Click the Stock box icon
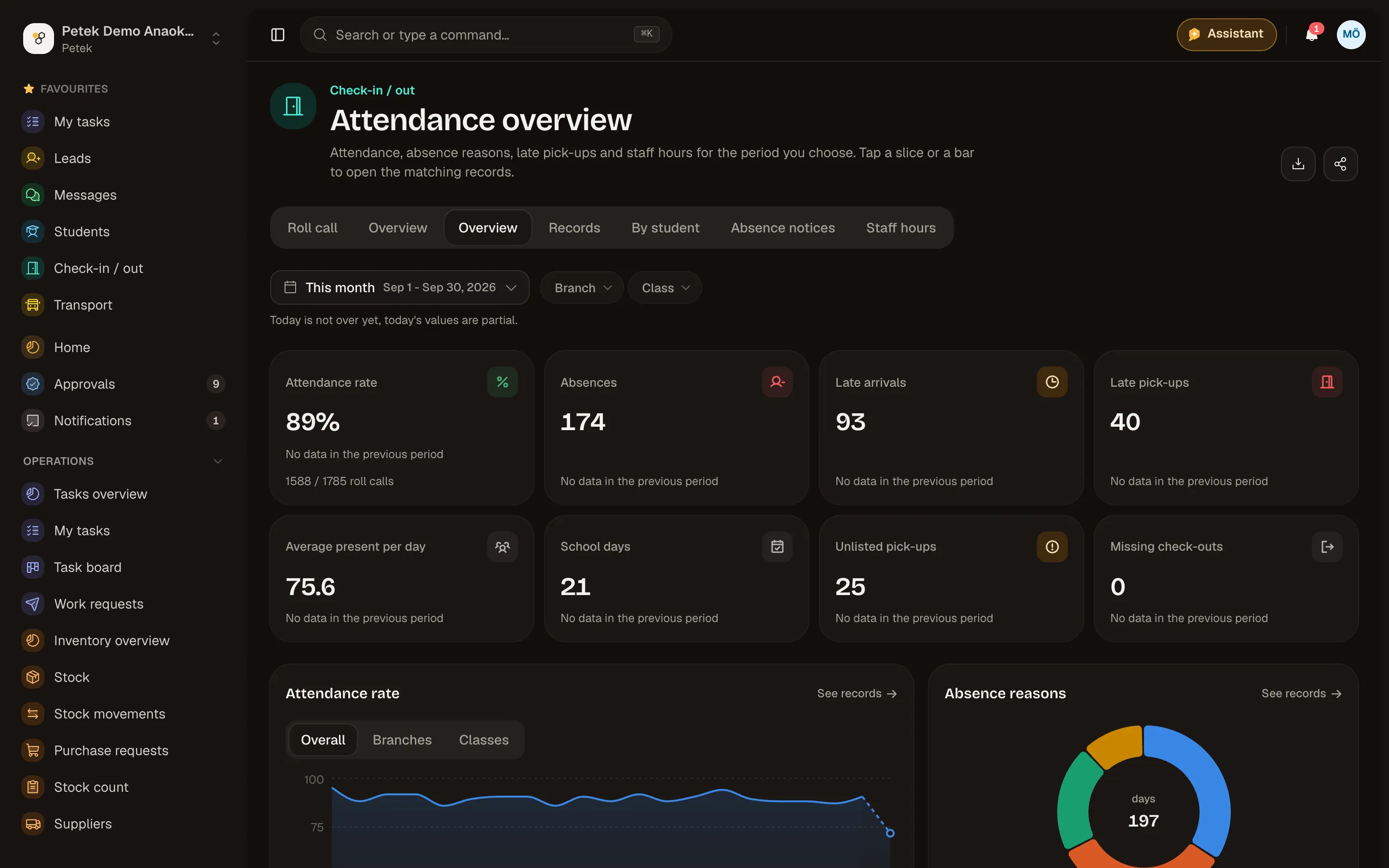The height and width of the screenshot is (868, 1389). click(x=33, y=677)
